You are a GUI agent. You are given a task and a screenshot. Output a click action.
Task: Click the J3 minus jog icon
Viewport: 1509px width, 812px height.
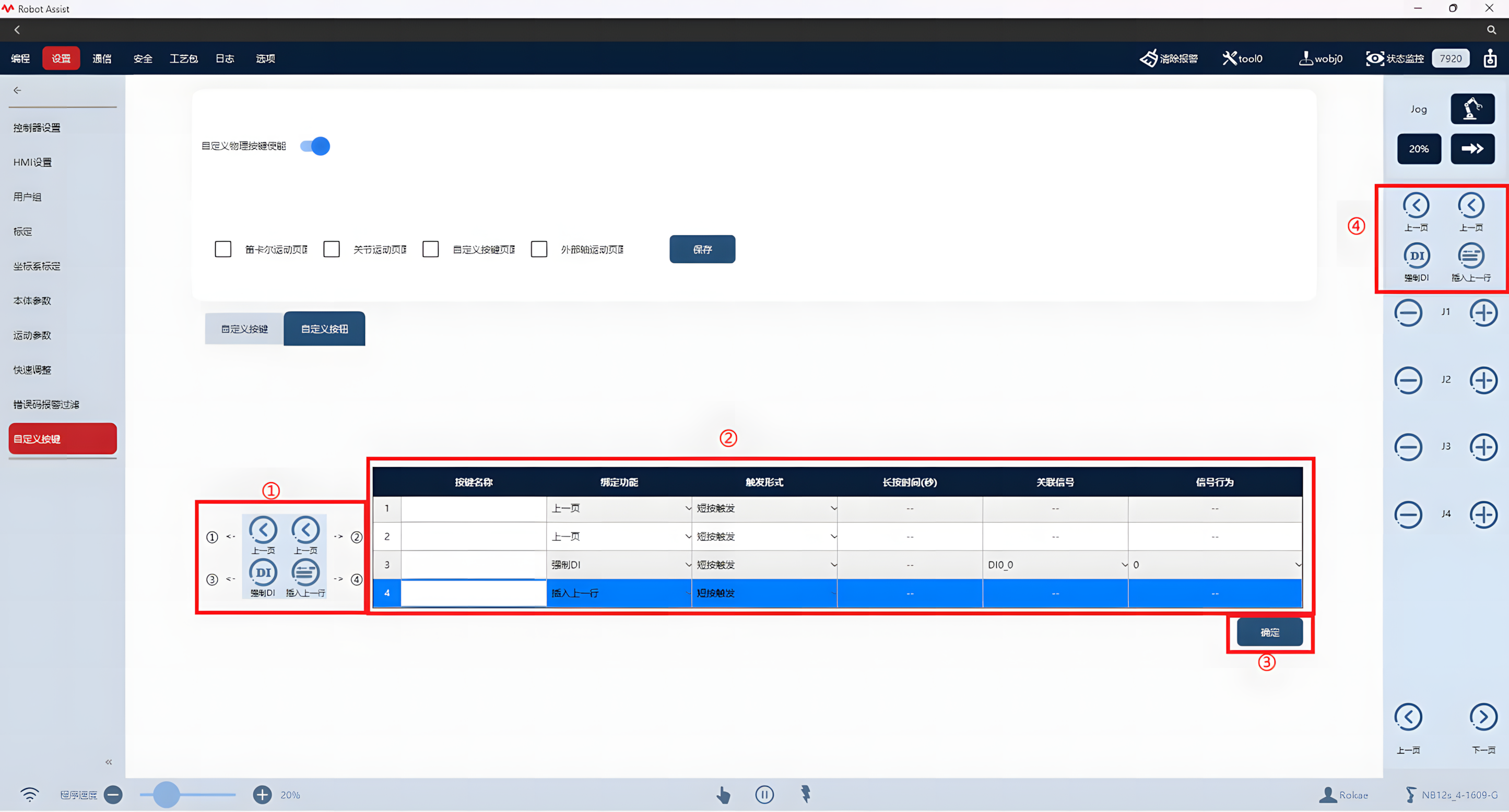tap(1408, 447)
